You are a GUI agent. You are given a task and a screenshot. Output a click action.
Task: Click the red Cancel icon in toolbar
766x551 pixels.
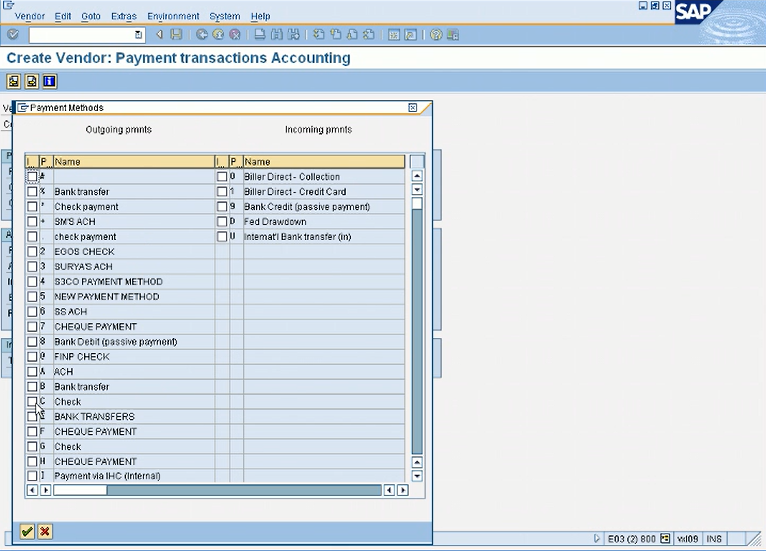point(235,35)
